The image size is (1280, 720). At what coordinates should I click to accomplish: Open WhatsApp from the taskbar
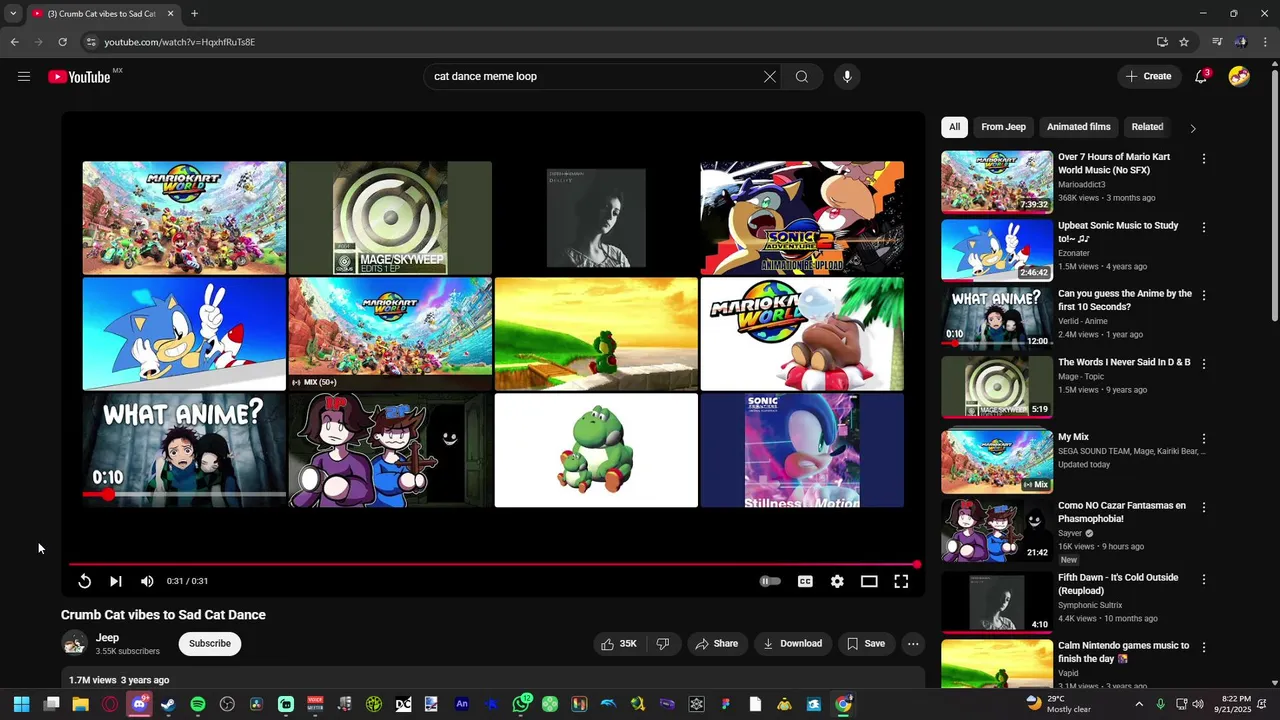[521, 704]
